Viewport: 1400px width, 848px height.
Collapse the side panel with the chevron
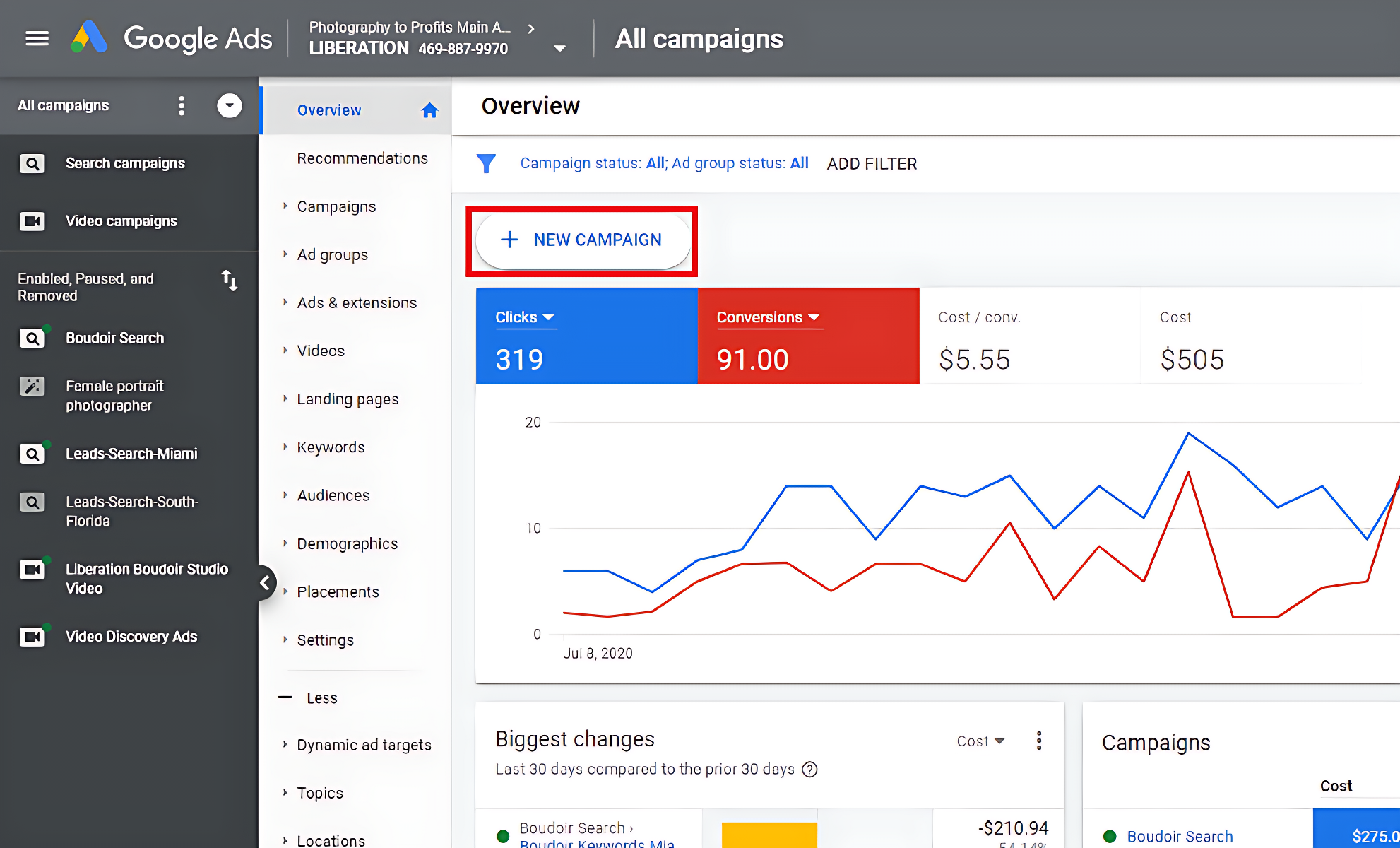coord(265,582)
